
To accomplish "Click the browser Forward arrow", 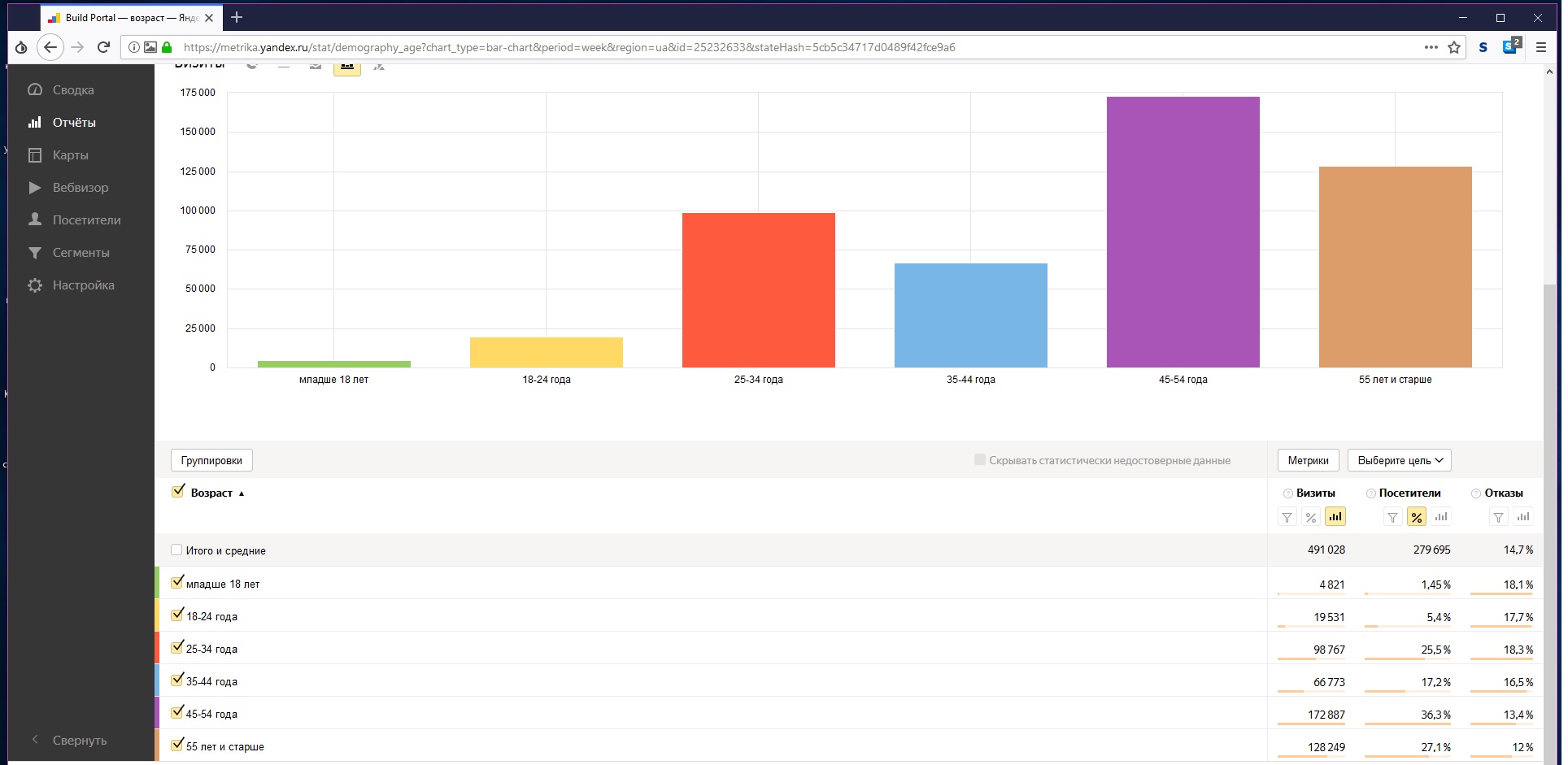I will [77, 47].
